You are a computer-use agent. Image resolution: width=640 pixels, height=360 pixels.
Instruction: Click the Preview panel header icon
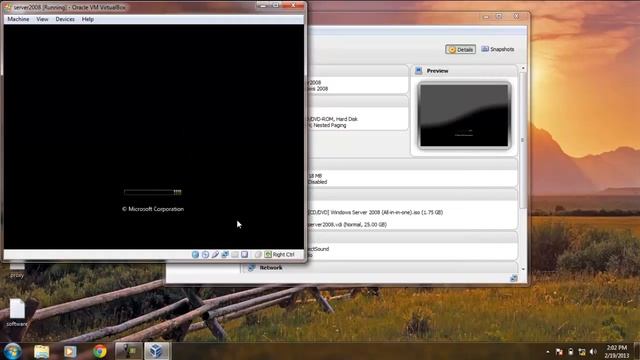point(418,71)
